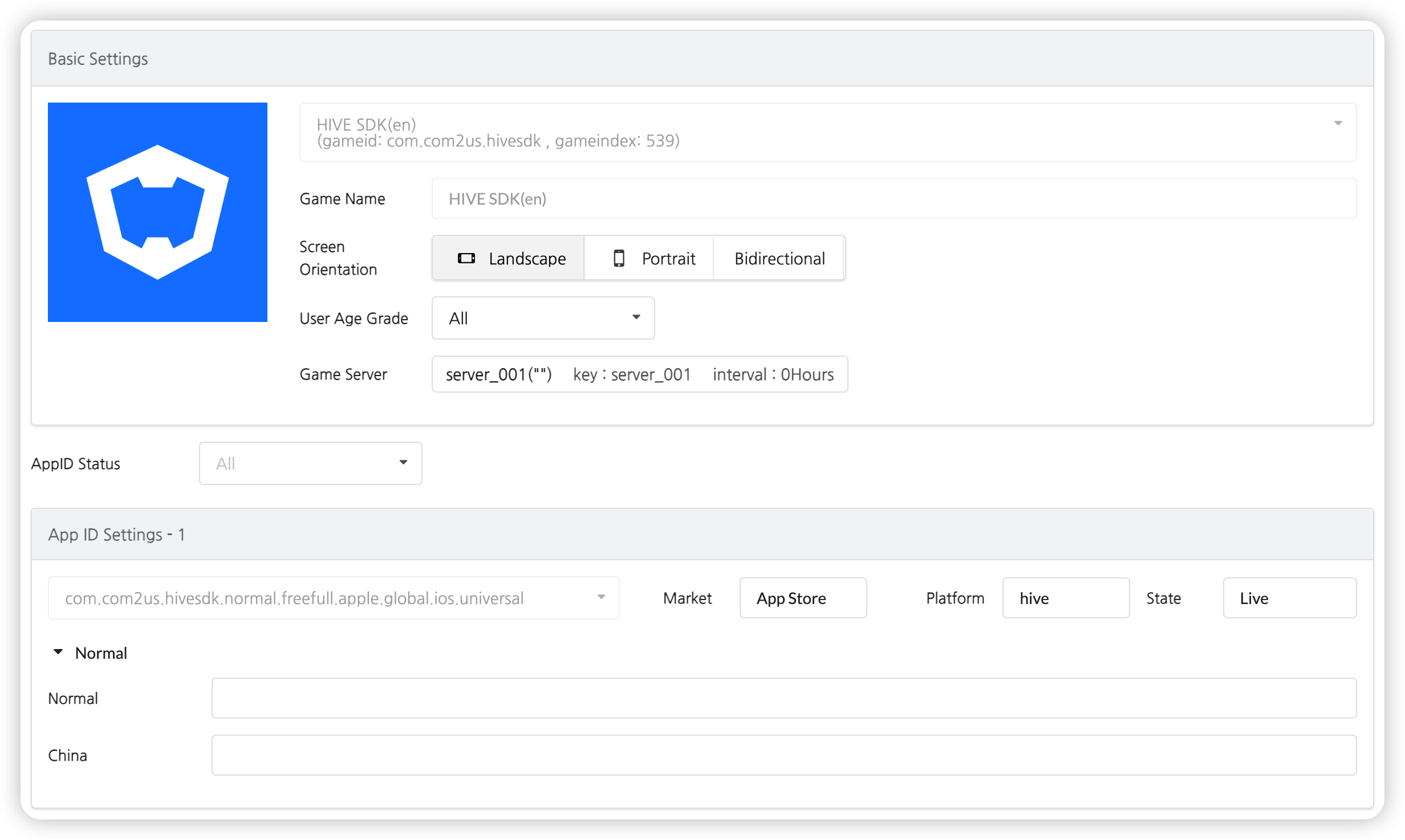This screenshot has height=840, width=1405.
Task: Click the game selector dropdown arrow
Action: 1338,123
